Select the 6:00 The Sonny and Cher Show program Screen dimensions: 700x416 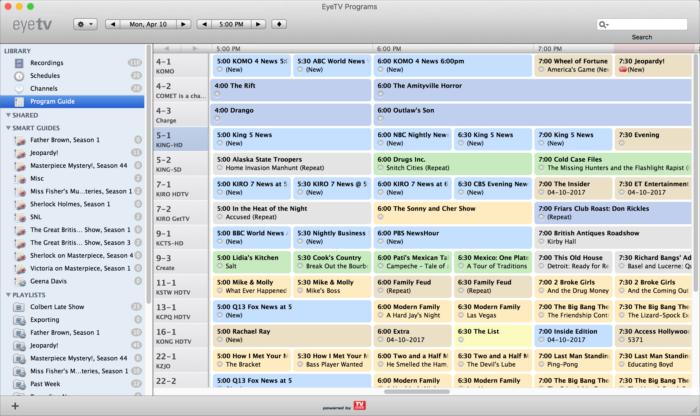tap(452, 212)
